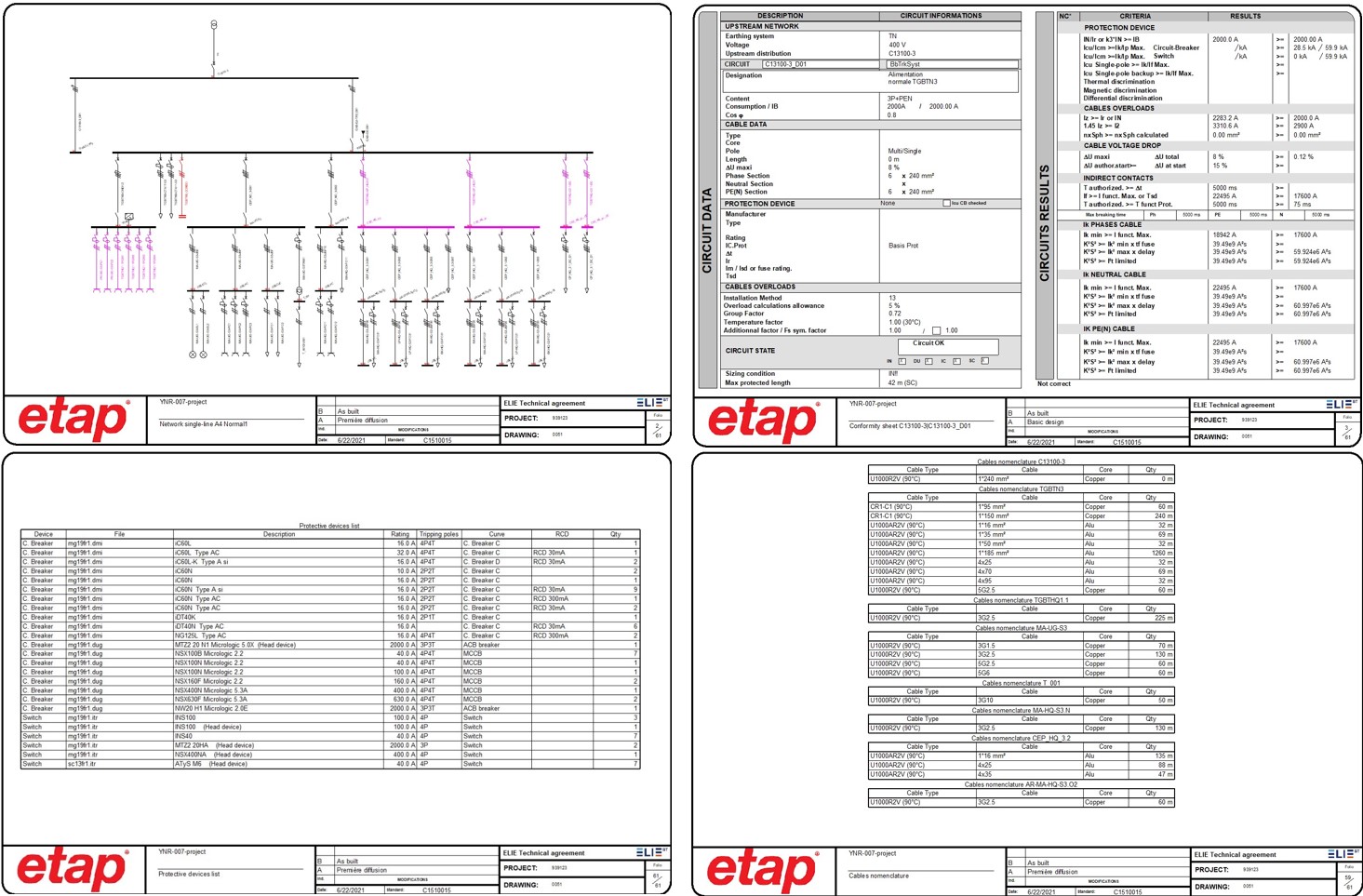
Task: Click the etap logo on the Cables nomenclature sheet
Action: click(763, 870)
